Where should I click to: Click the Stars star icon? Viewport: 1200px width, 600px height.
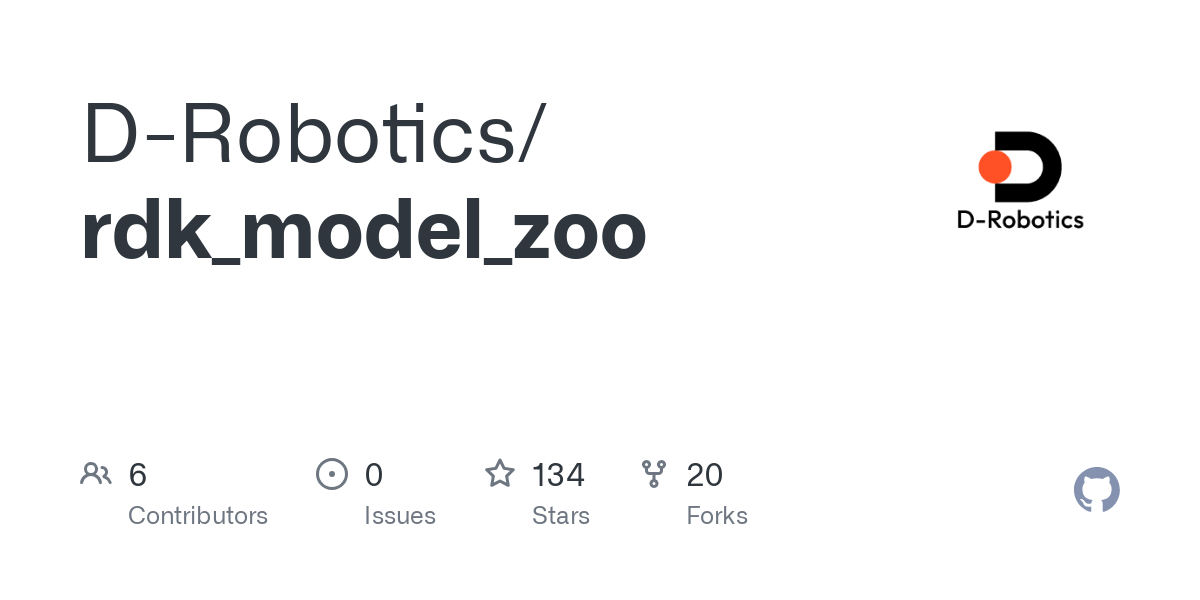(500, 473)
